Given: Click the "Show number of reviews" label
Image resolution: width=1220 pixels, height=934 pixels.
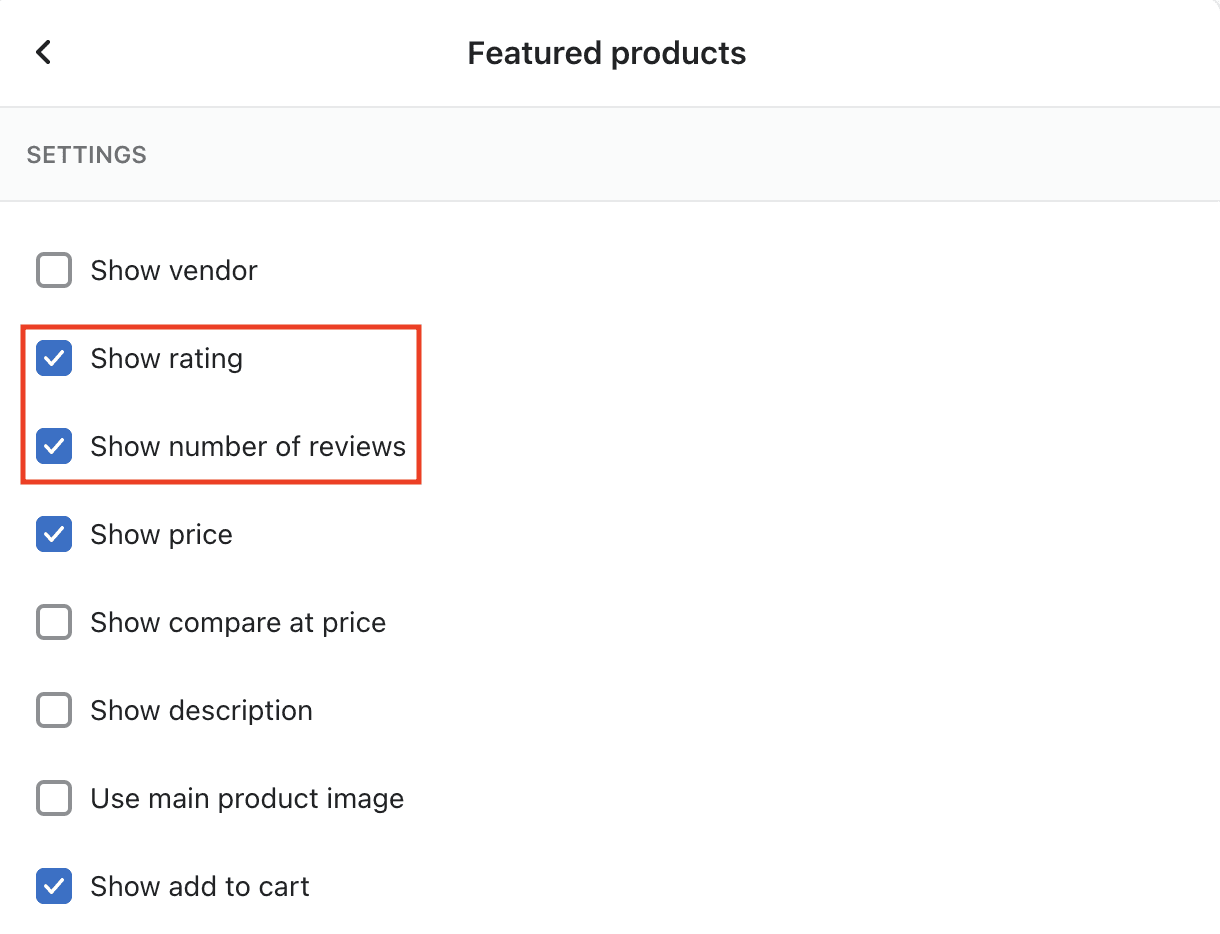Looking at the screenshot, I should 248,447.
